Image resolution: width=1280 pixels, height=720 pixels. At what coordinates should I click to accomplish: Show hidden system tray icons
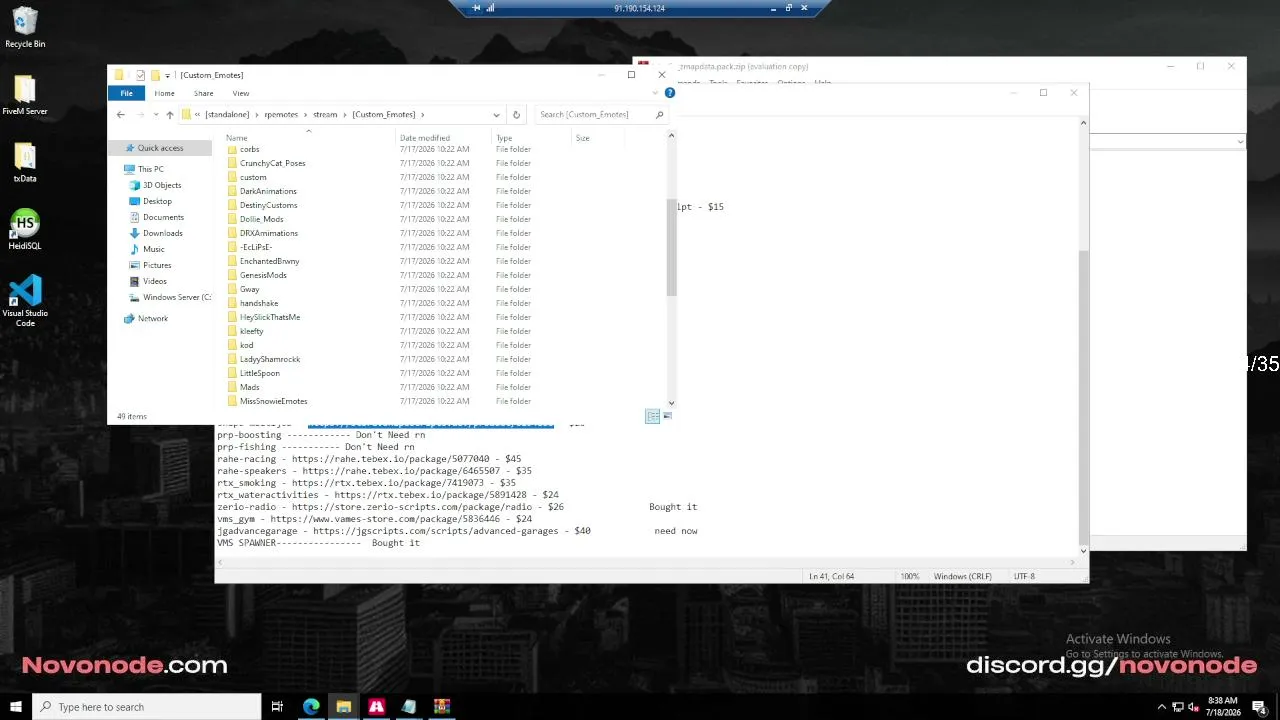coord(1162,707)
